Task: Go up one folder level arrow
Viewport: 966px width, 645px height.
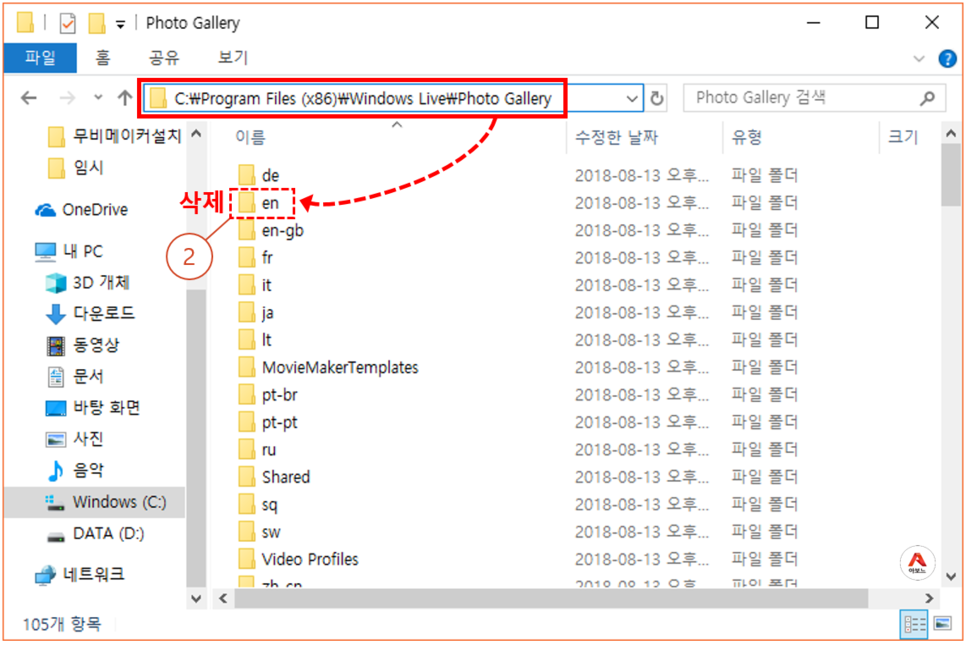Action: pos(125,98)
